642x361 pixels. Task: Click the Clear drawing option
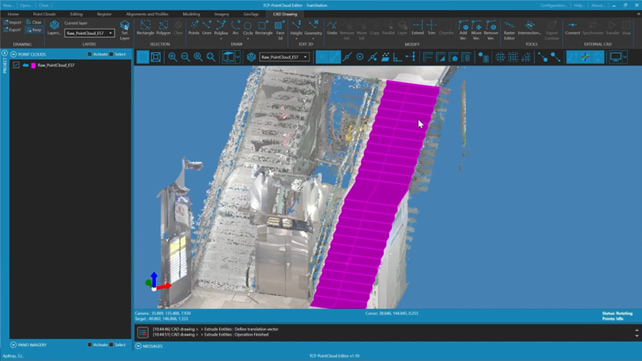34,23
